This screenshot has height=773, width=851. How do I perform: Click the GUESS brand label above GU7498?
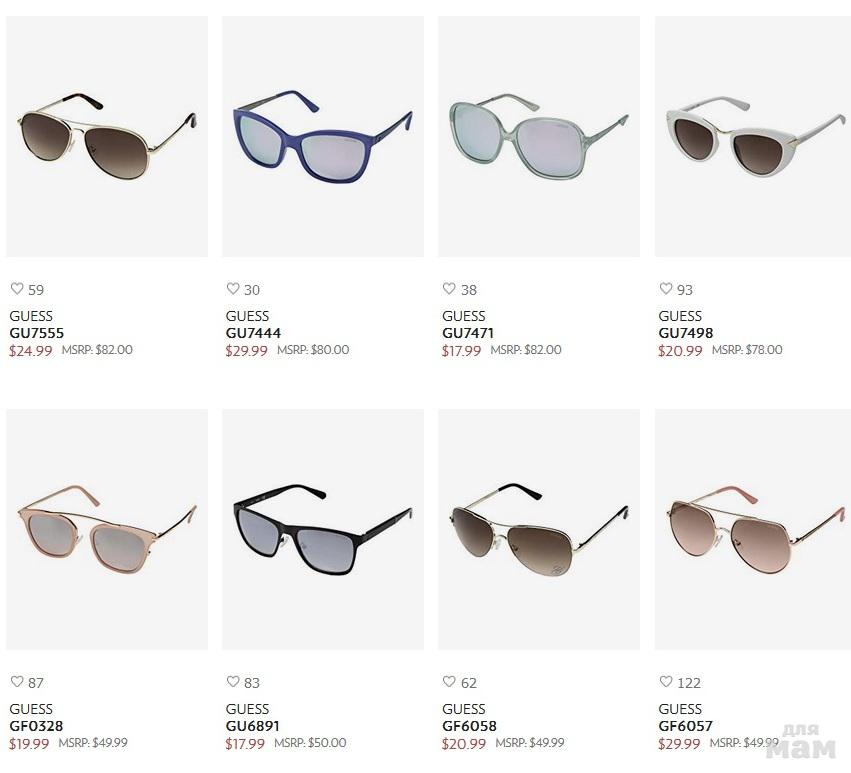click(680, 316)
